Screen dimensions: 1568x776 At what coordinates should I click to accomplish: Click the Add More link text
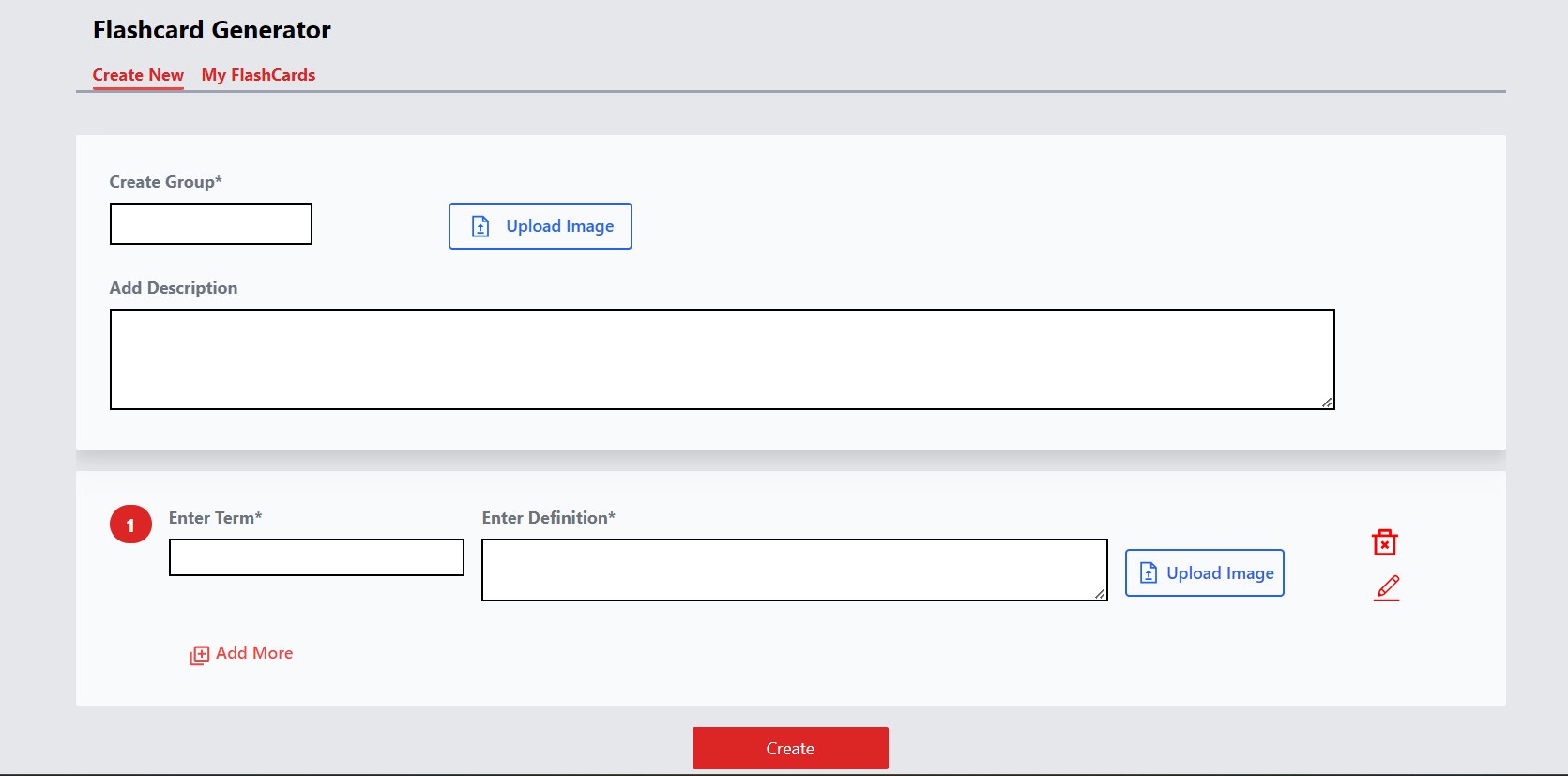tap(254, 653)
